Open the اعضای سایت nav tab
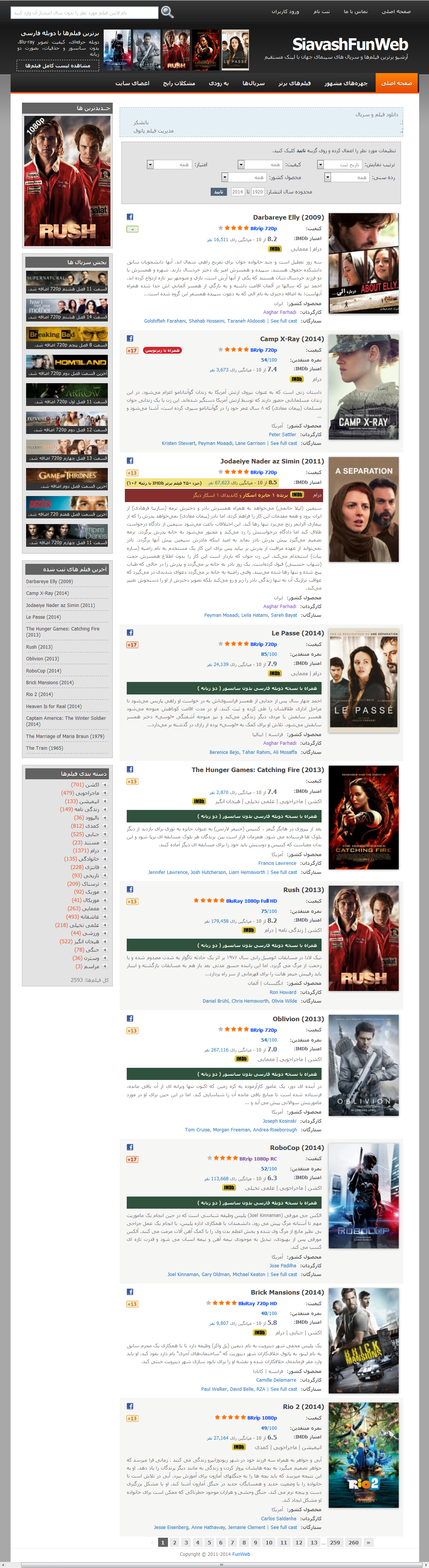Screen dimensions: 429x1568 click(133, 83)
